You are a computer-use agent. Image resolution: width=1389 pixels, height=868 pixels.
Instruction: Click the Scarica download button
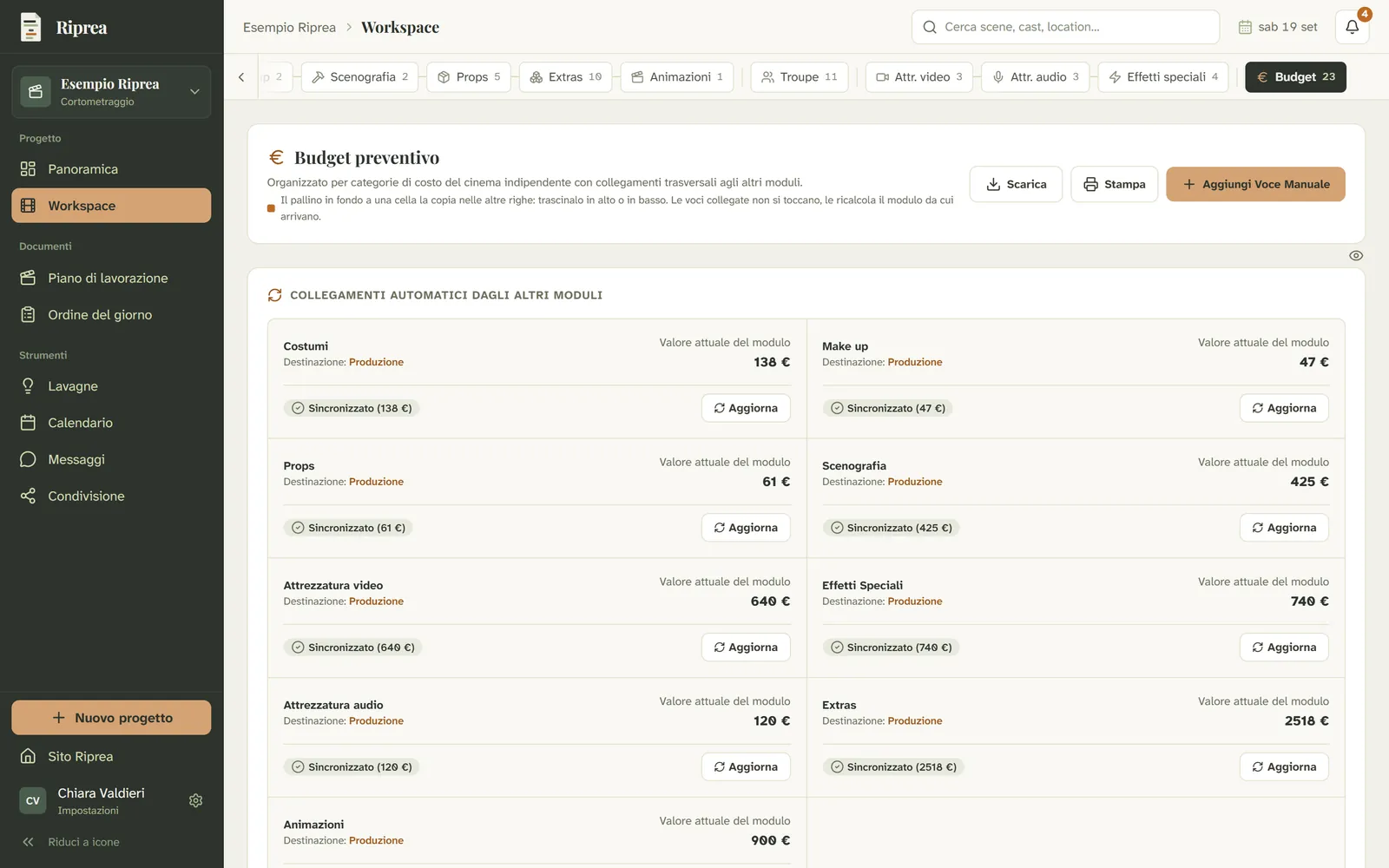point(1016,184)
